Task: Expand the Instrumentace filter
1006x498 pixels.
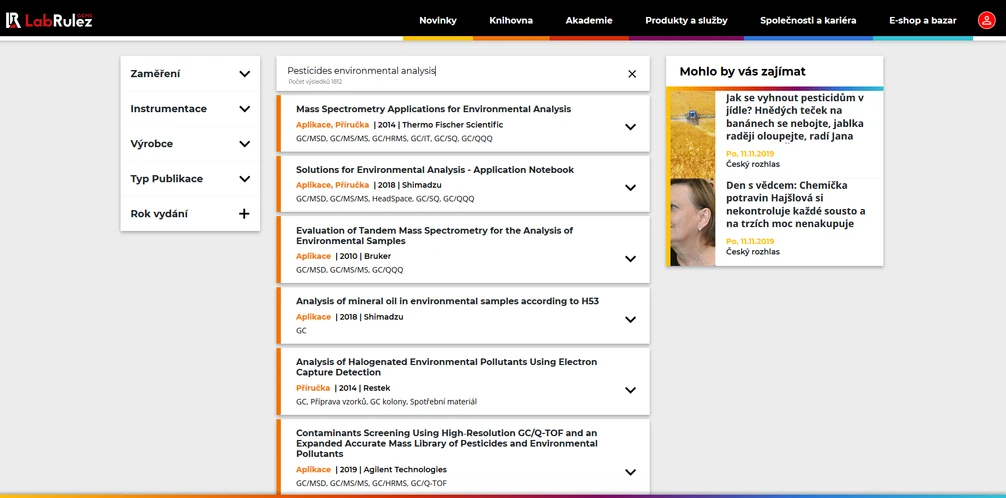Action: [x=244, y=109]
